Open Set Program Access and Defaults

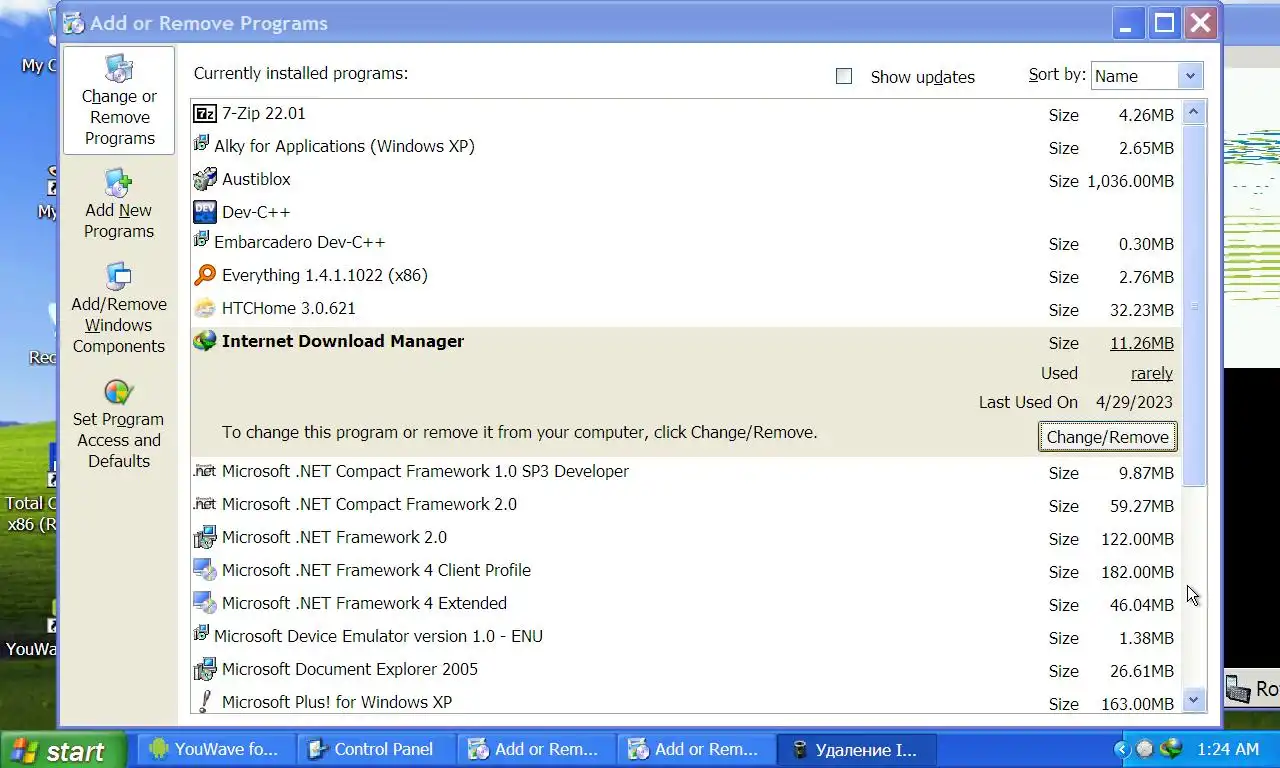119,424
